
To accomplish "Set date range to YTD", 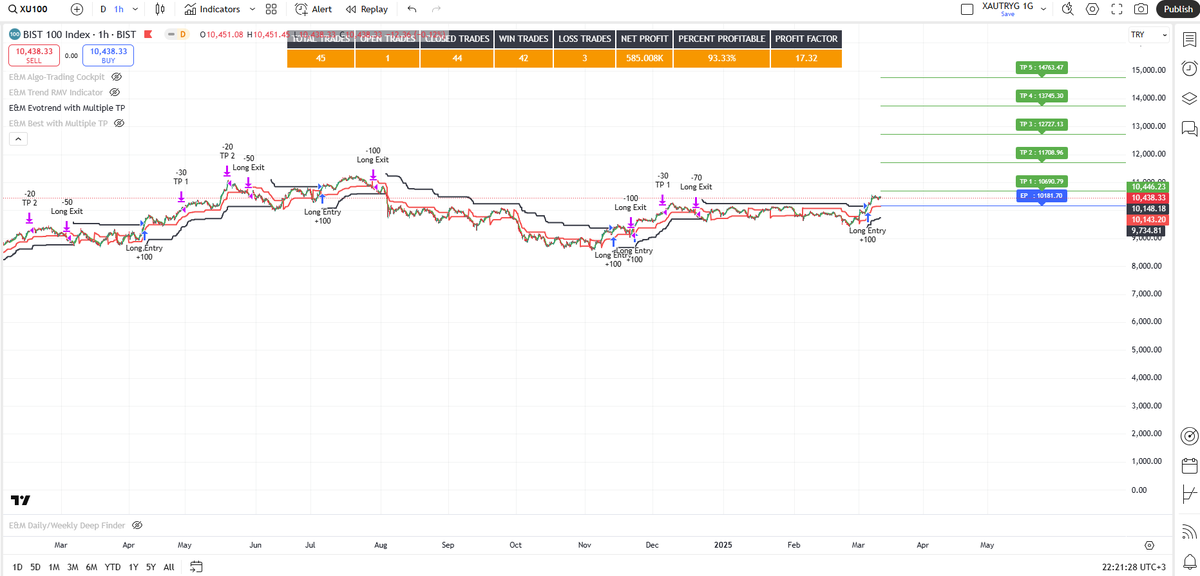I will pos(112,567).
